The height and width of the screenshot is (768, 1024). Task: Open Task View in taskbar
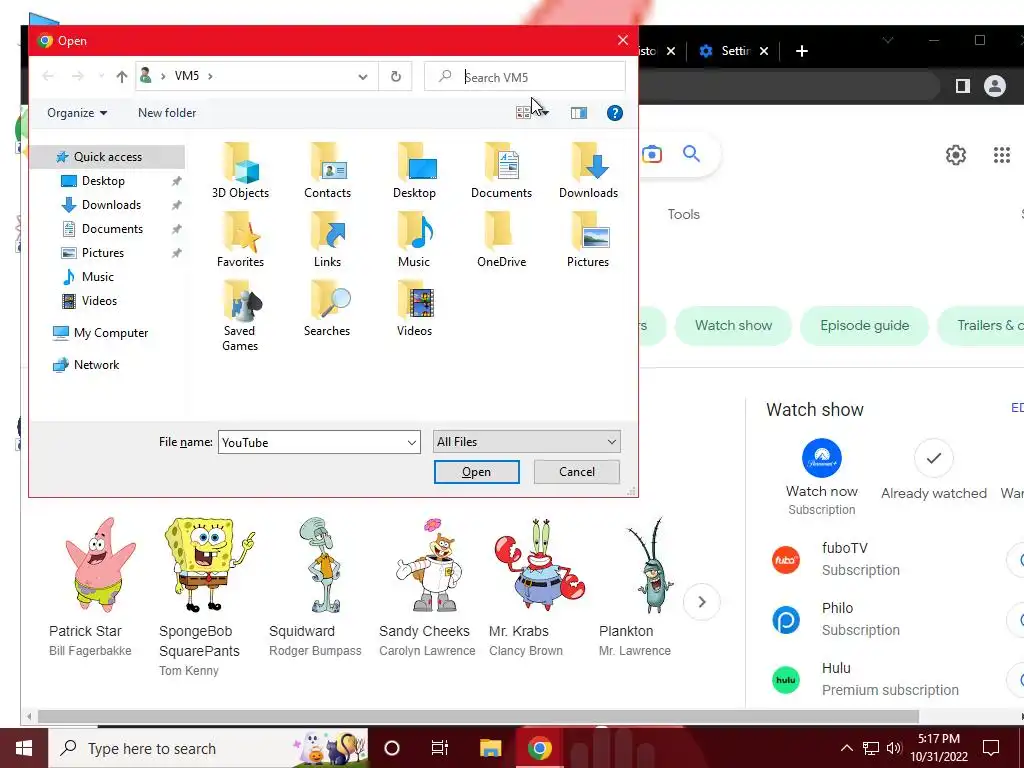440,748
